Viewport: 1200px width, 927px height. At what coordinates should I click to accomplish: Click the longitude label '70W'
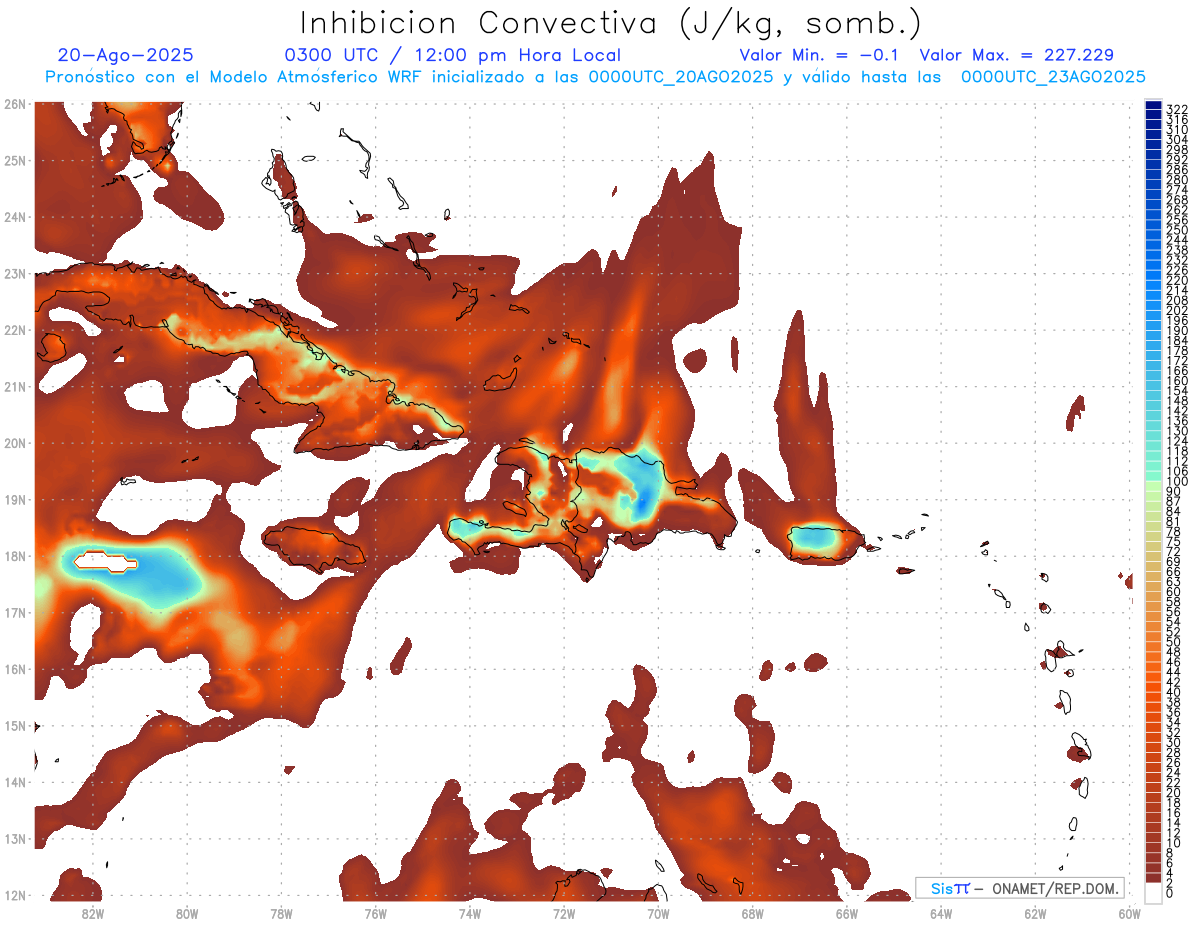658,913
